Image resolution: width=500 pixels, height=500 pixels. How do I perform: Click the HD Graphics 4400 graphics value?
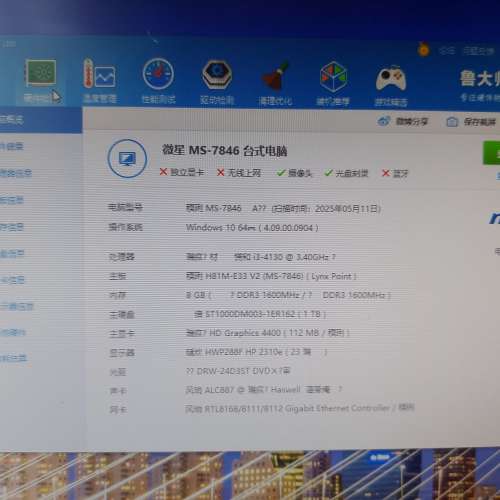coord(267,333)
